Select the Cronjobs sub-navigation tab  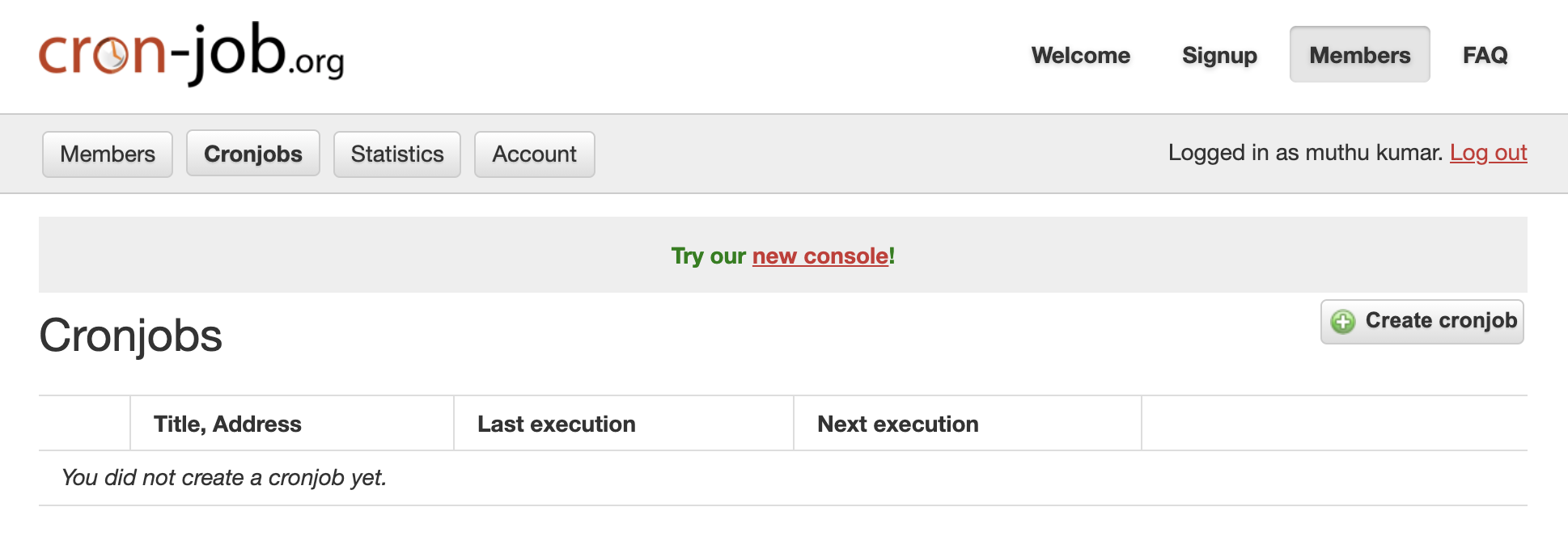[253, 154]
